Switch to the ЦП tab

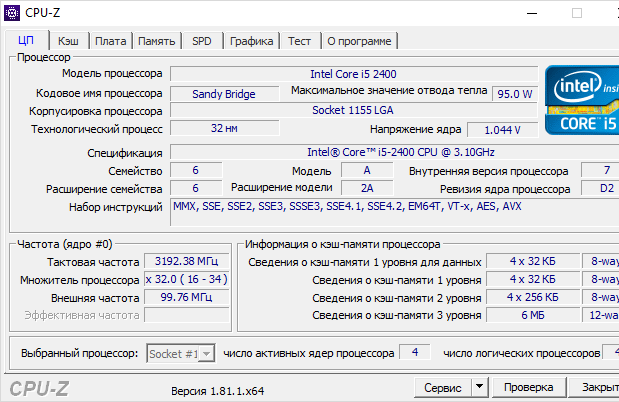26,40
